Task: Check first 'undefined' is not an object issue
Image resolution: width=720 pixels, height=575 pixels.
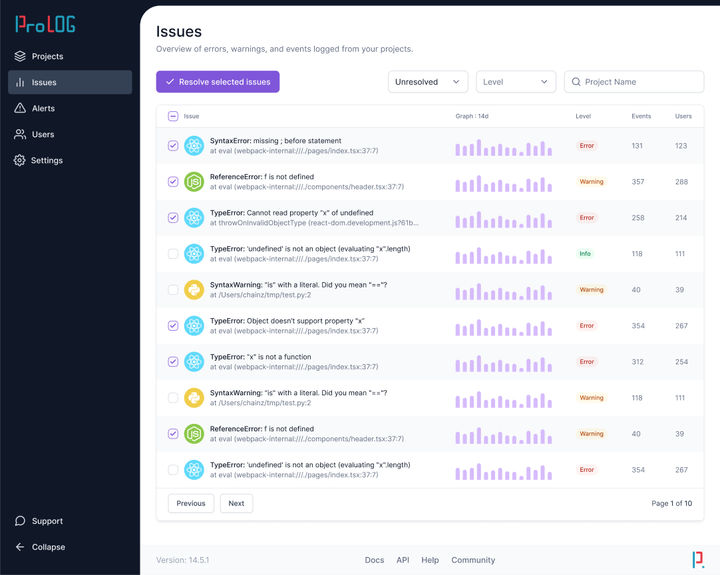Action: click(x=173, y=254)
